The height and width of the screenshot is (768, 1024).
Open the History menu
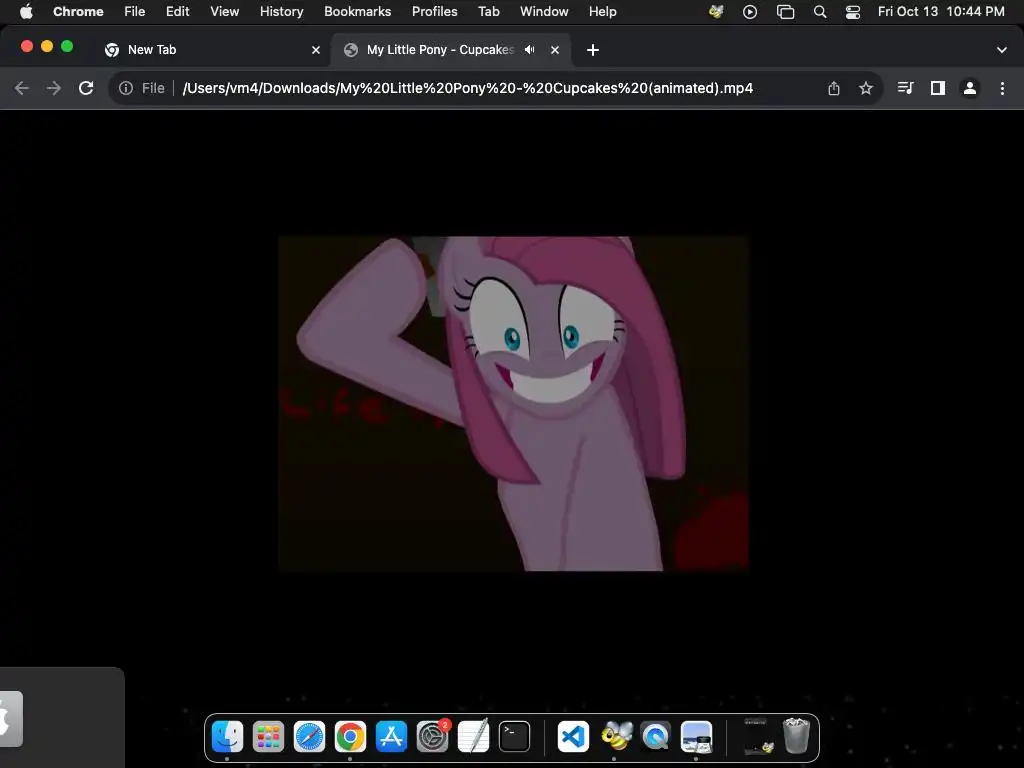click(281, 11)
